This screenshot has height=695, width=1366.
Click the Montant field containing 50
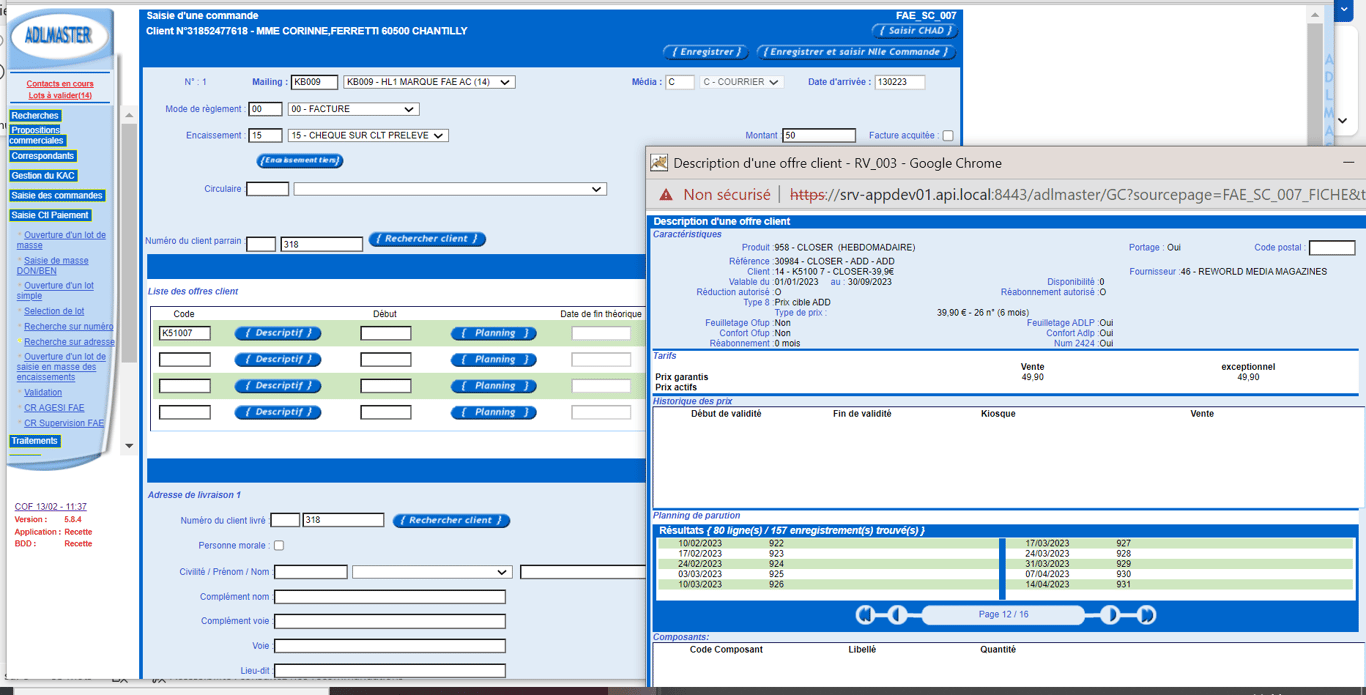coord(819,135)
